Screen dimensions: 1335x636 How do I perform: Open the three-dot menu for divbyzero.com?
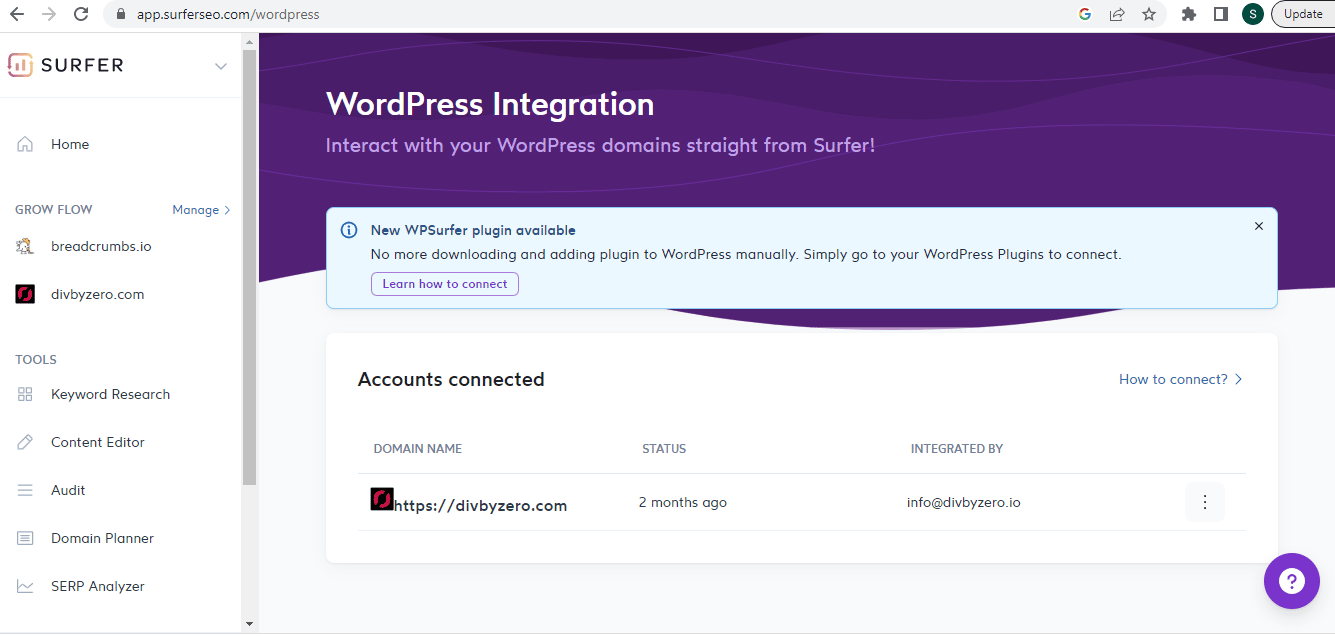[1205, 502]
